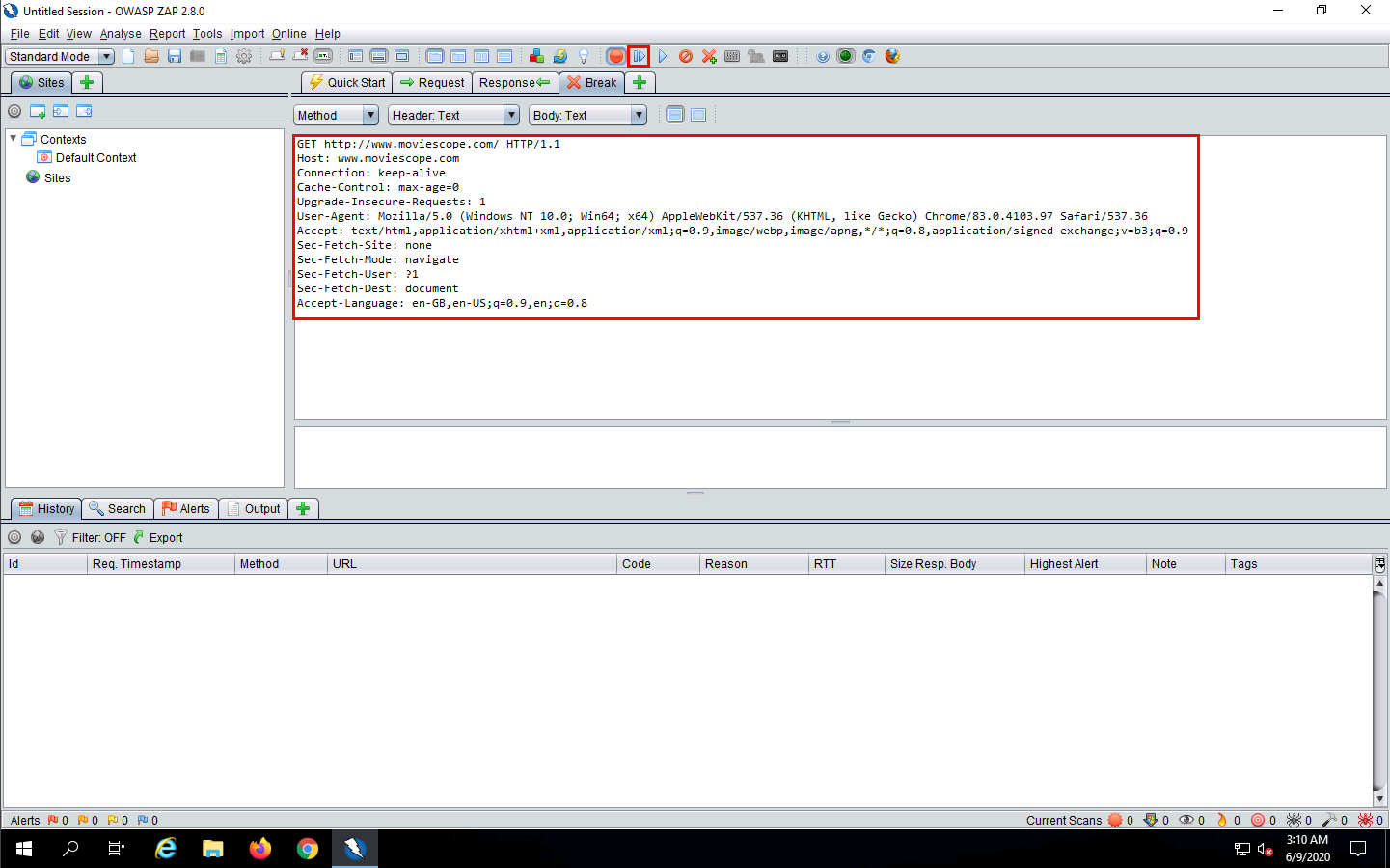Click the forced user mode icon

click(756, 56)
